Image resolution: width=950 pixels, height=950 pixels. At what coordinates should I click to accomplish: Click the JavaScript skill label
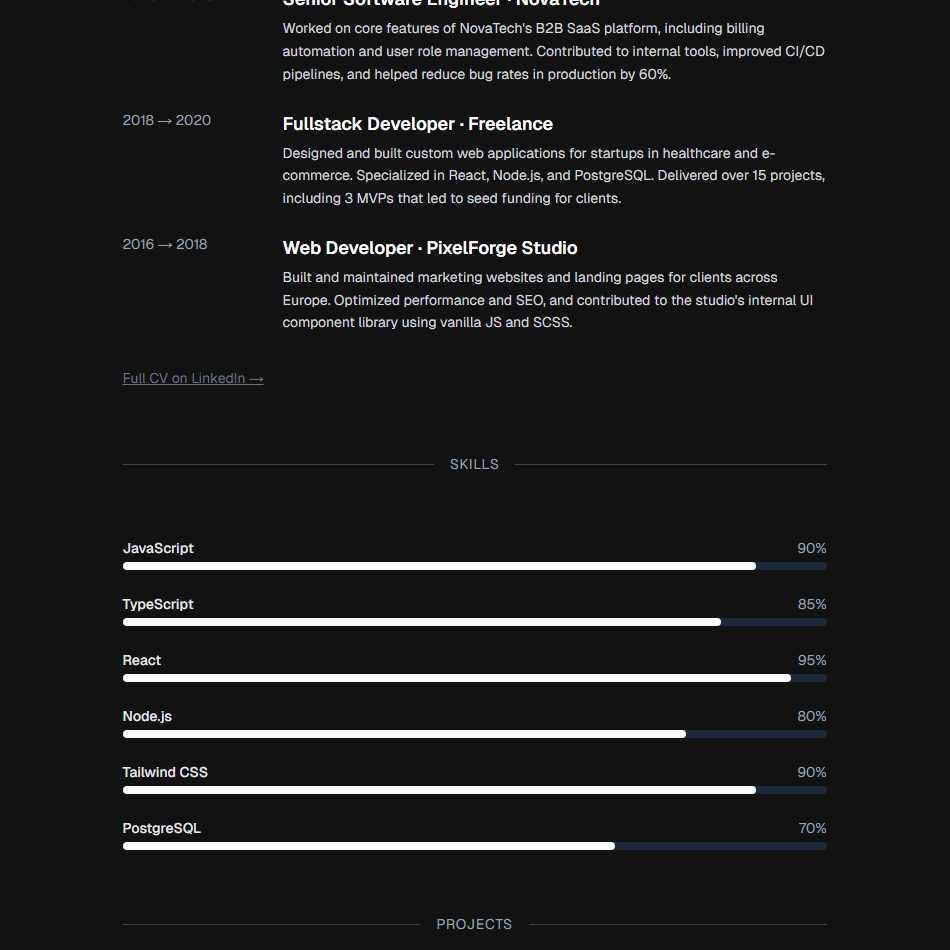(158, 548)
